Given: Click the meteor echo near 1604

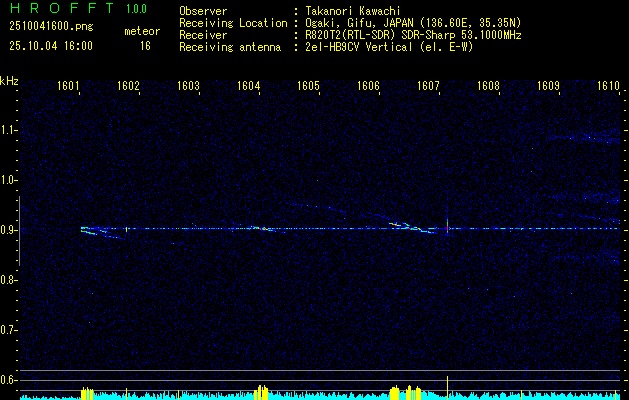Looking at the screenshot, I should click(263, 229).
